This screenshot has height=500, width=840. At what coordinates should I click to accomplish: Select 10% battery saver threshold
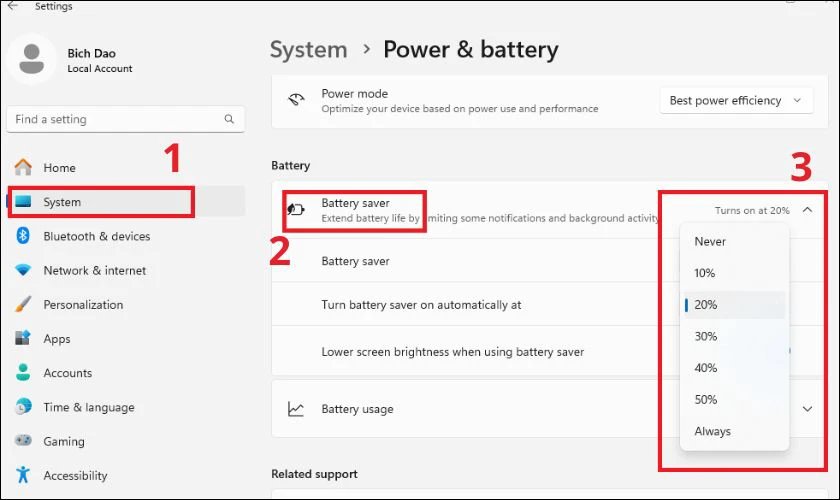click(705, 273)
